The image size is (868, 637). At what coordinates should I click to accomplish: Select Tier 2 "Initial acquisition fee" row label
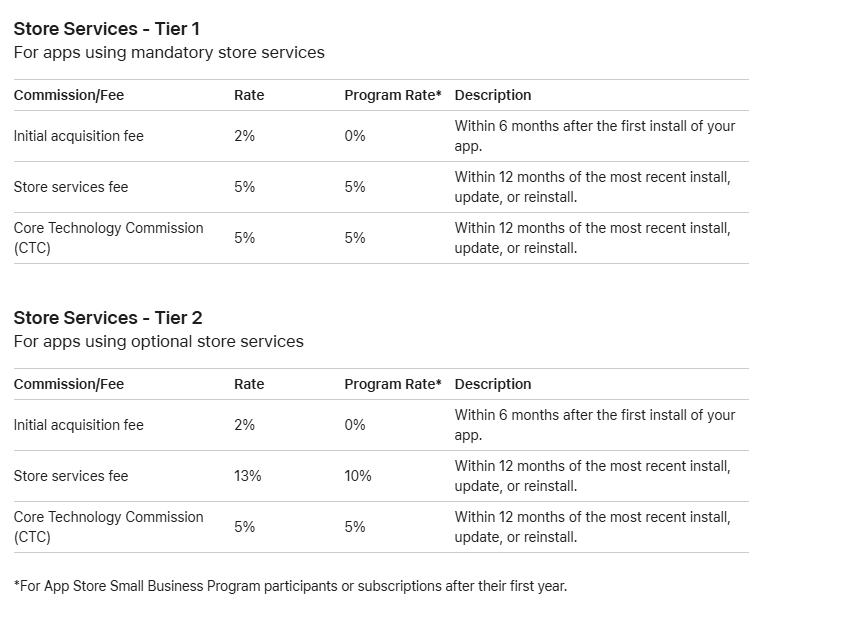click(x=79, y=425)
